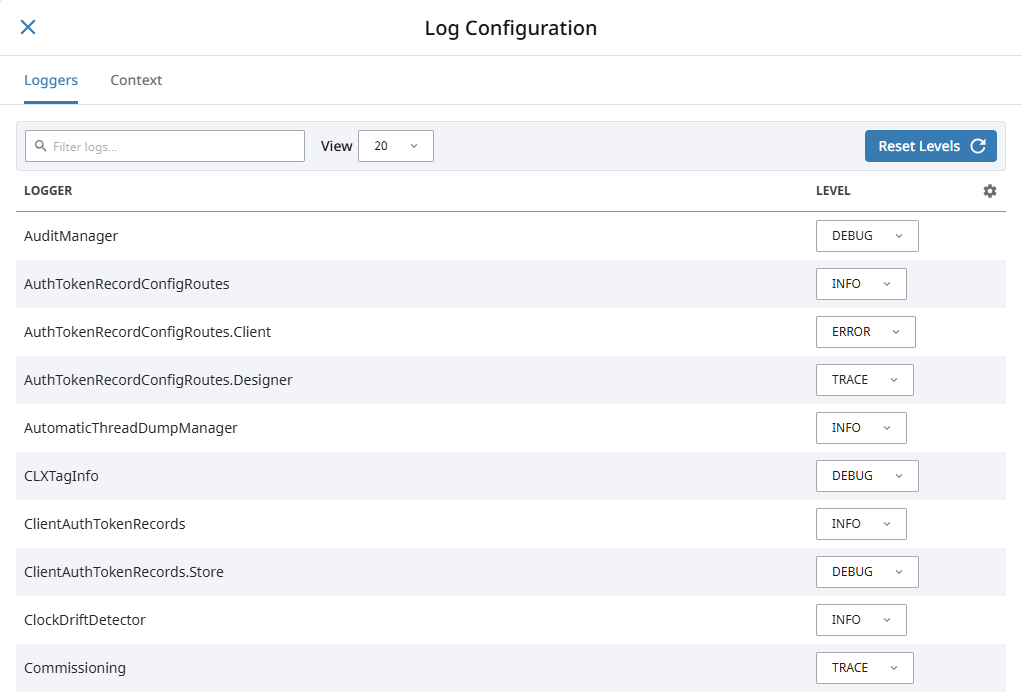Click the table settings gear icon

989,191
